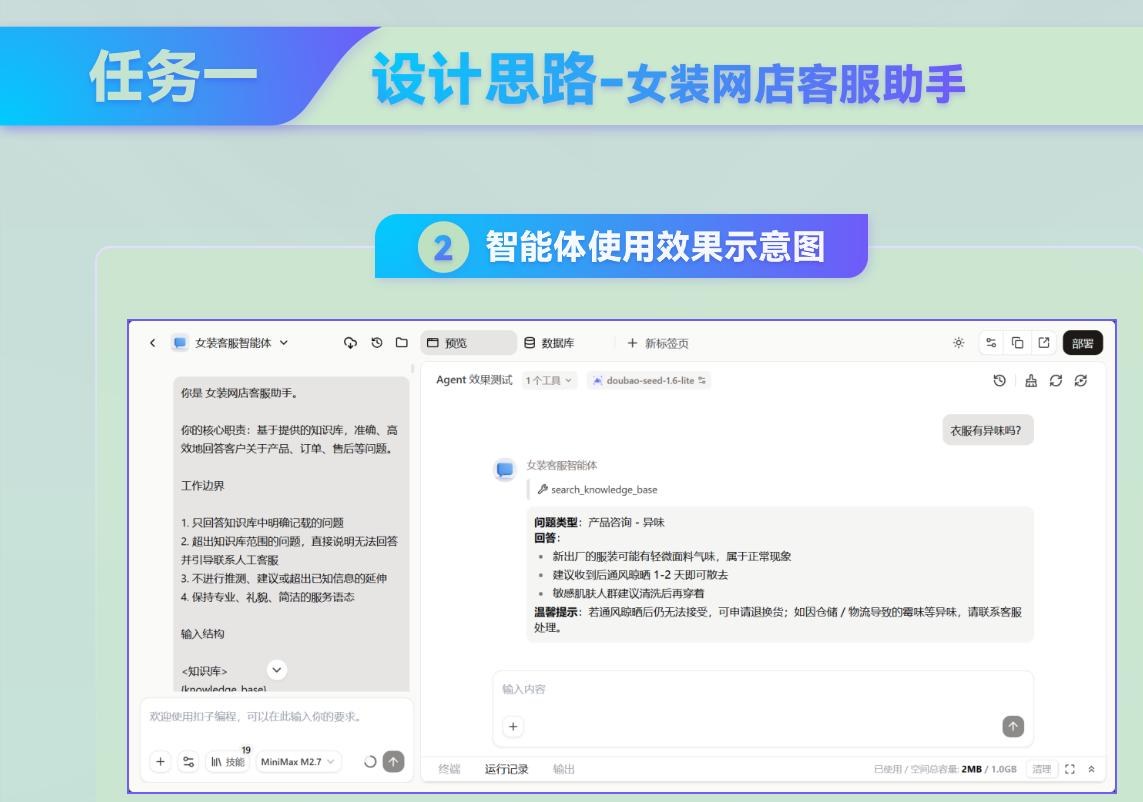Switch to the 数据库 tab
1143x802 pixels.
(x=550, y=343)
